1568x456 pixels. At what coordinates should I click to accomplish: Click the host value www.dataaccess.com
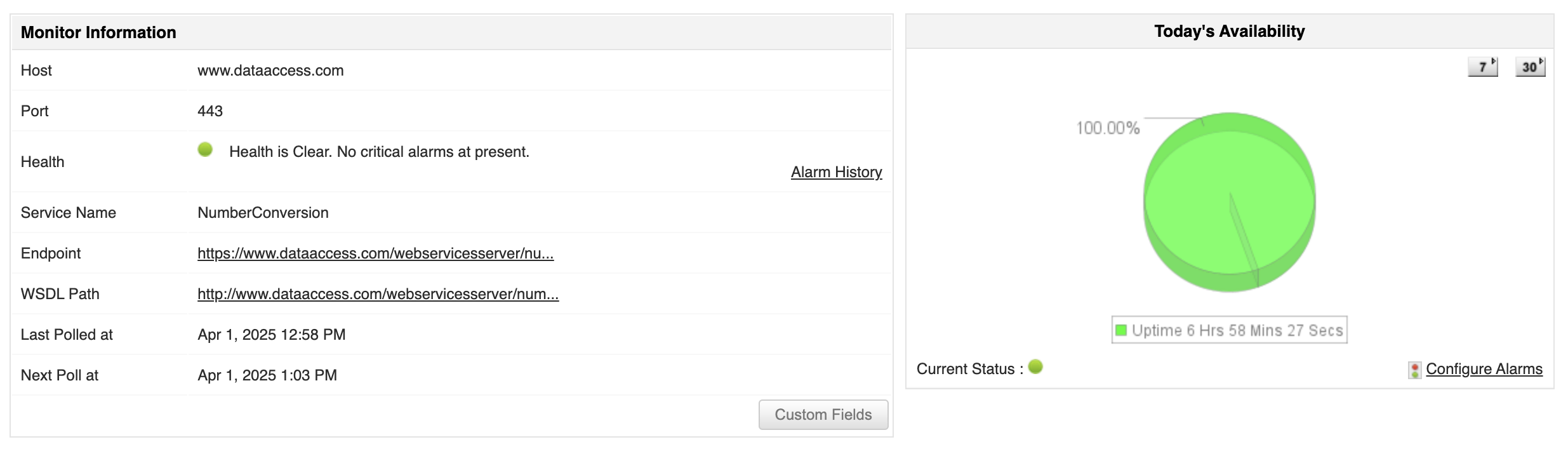tap(270, 70)
